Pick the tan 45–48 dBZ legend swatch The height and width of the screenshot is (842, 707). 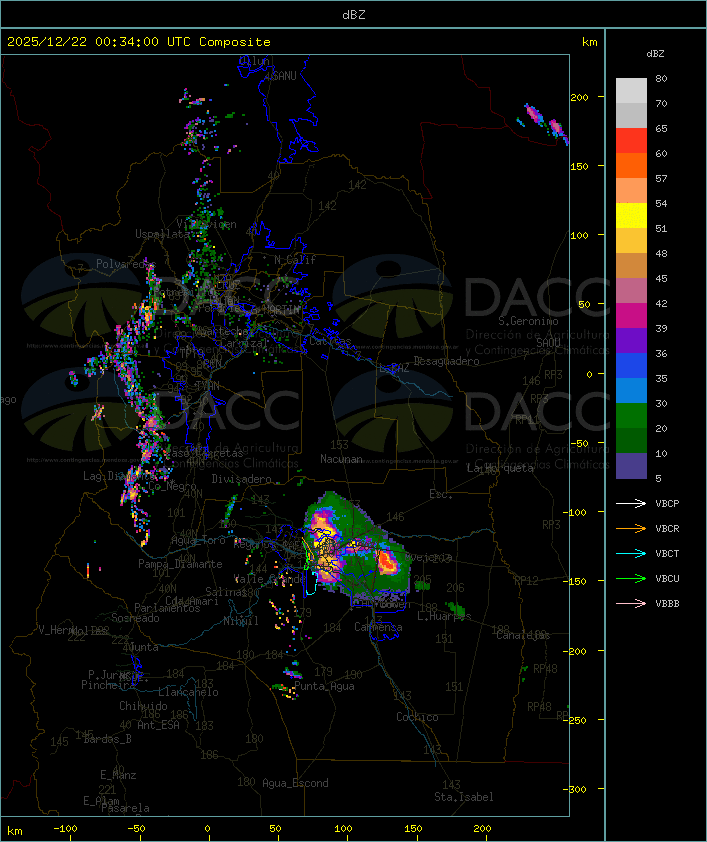[x=631, y=265]
